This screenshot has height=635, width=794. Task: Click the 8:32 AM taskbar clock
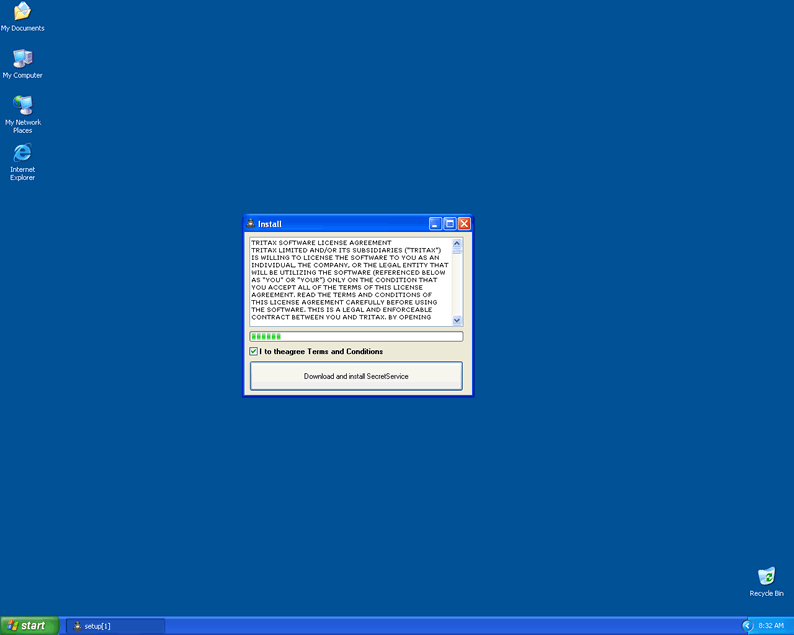[x=771, y=626]
